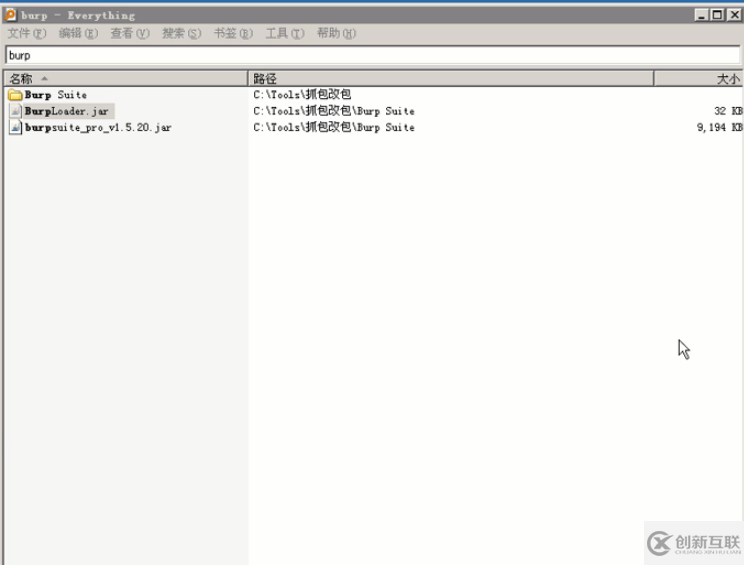Click the search box containing burp
This screenshot has width=744, height=565.
pyautogui.click(x=372, y=55)
